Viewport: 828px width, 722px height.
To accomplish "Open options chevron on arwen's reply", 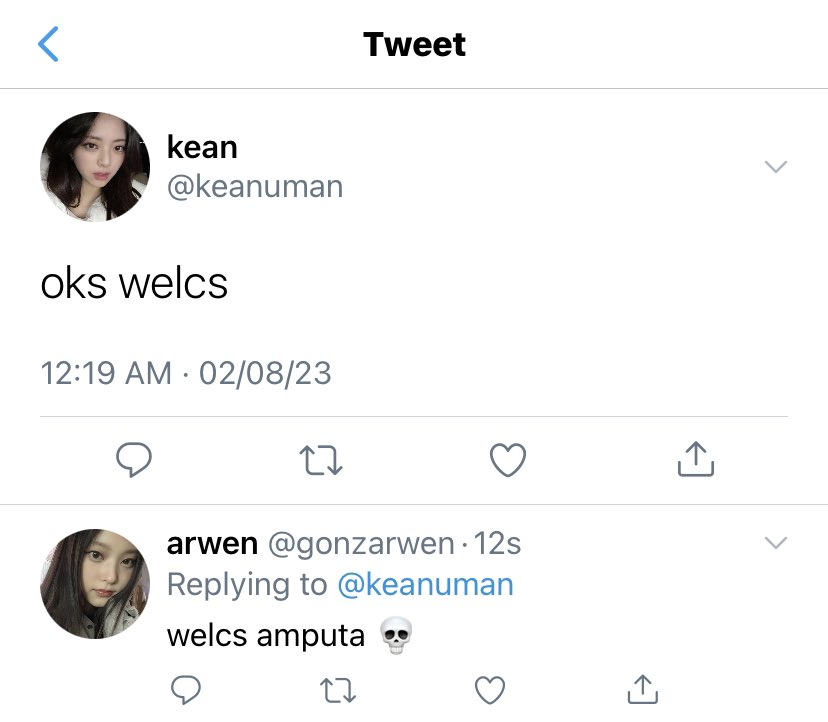I will tap(776, 542).
